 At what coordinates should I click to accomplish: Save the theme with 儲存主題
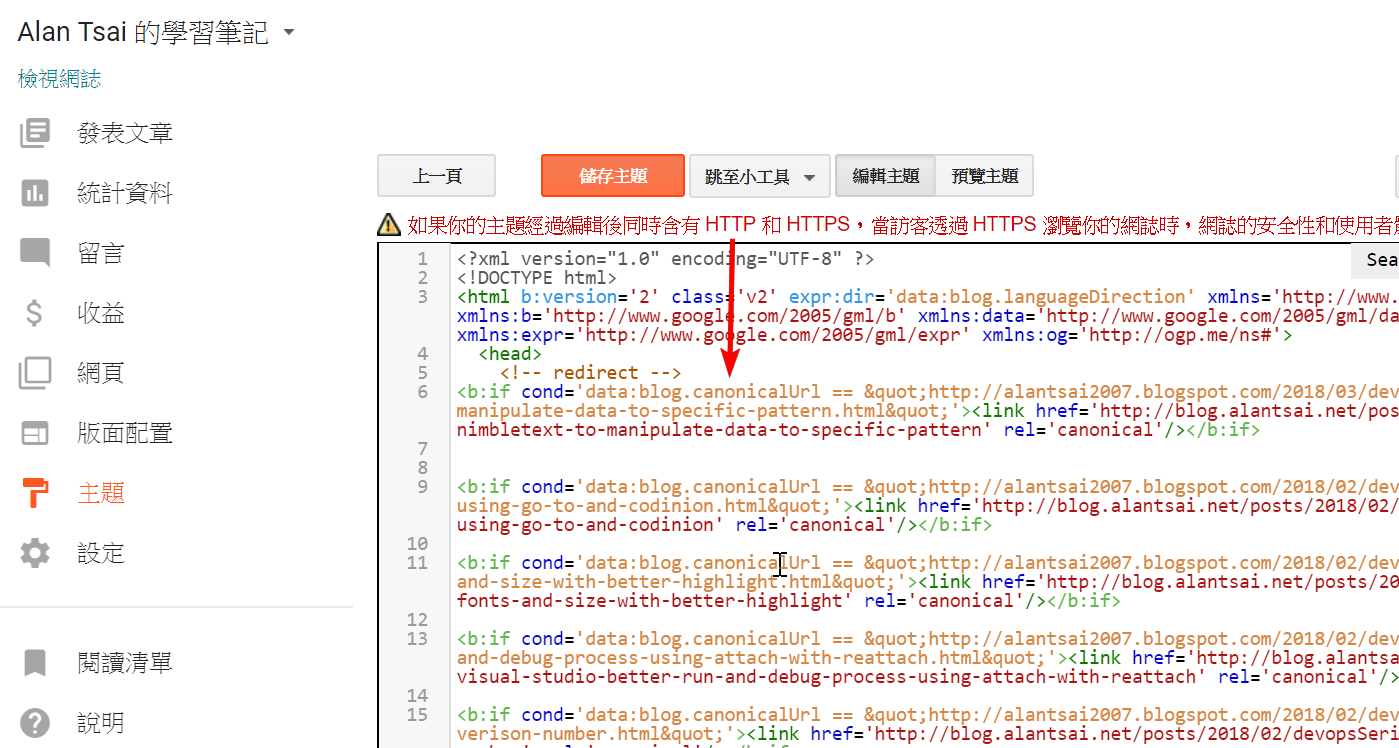coord(613,176)
